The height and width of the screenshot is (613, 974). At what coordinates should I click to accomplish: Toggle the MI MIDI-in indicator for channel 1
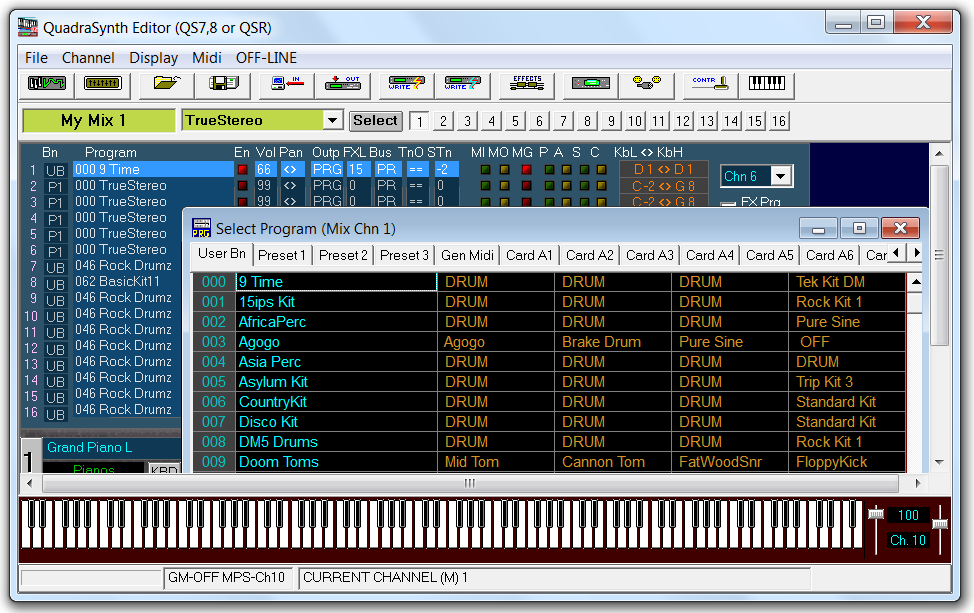(x=485, y=170)
